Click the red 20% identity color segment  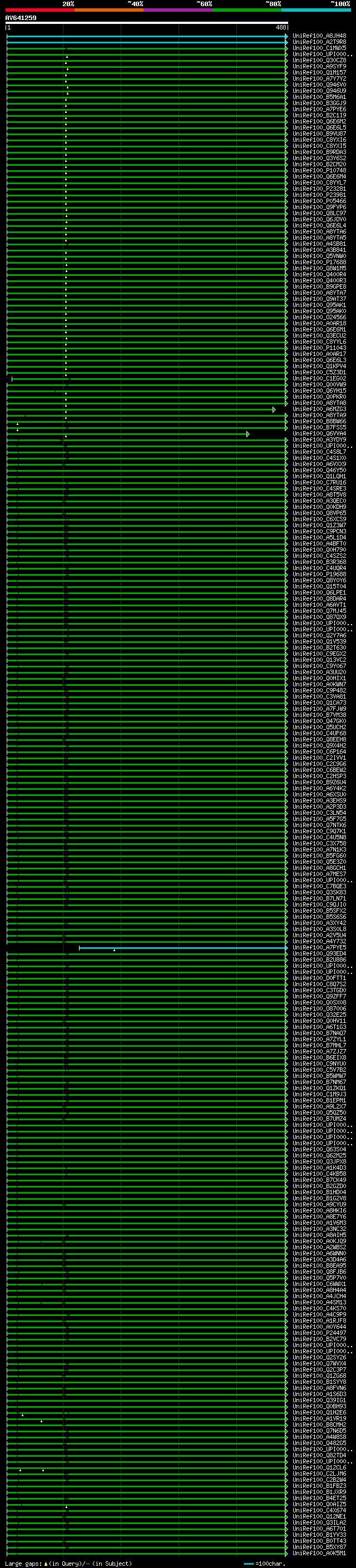click(x=40, y=10)
